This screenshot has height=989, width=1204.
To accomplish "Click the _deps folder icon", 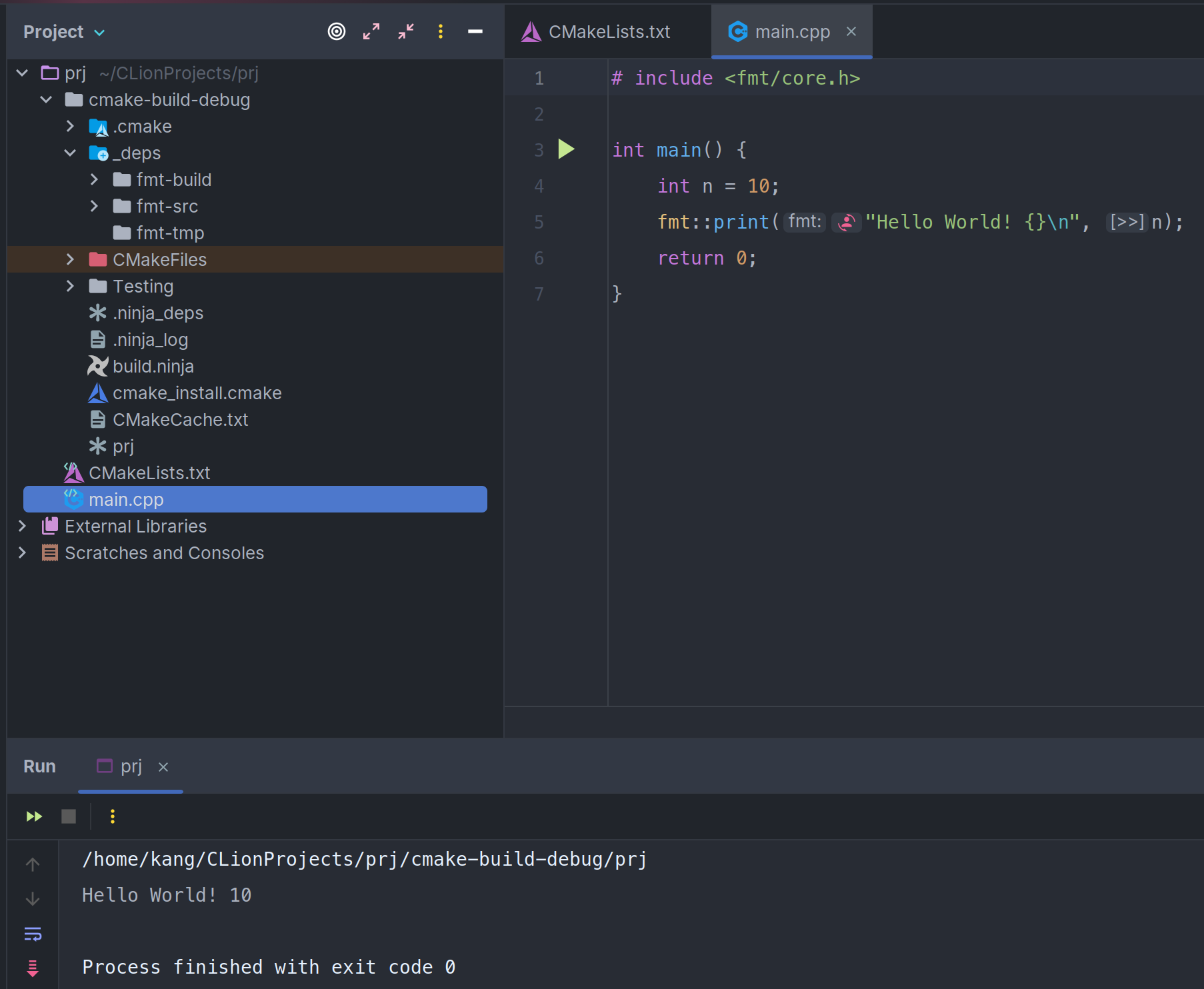I will 98,153.
